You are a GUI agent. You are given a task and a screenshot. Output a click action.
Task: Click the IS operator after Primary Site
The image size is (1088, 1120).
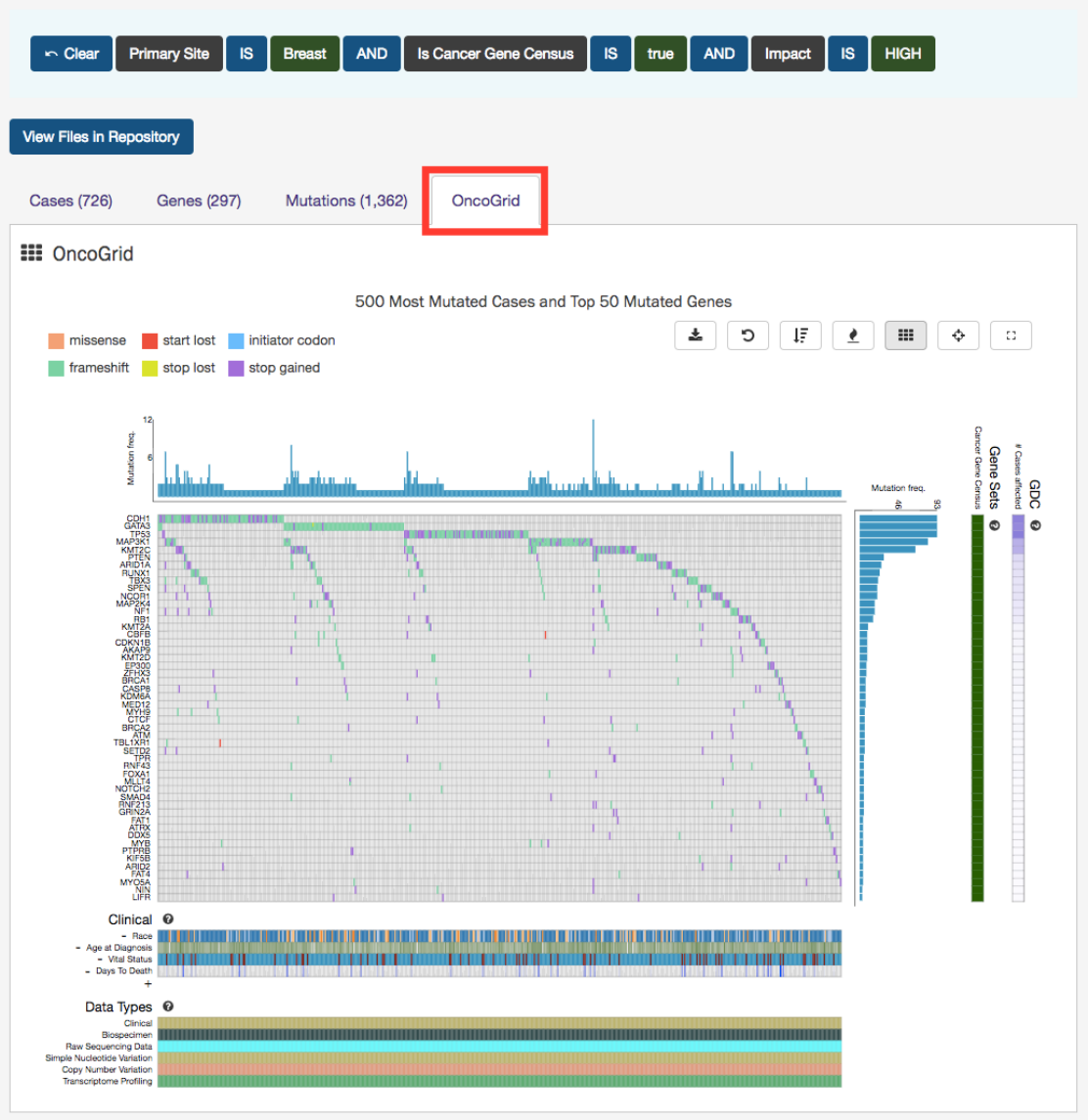[x=247, y=54]
